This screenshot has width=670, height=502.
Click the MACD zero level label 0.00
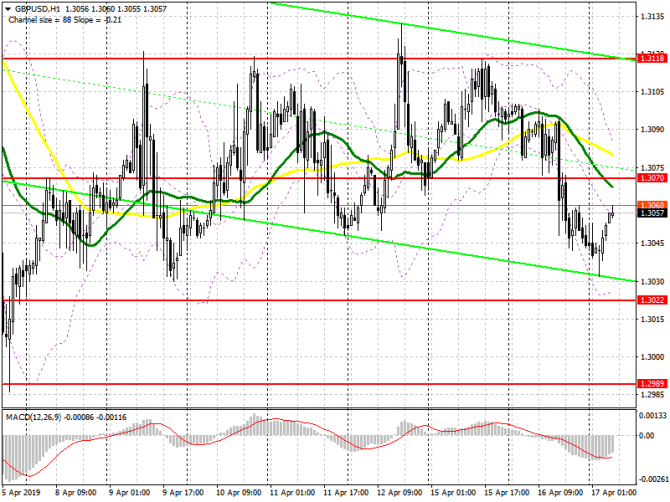(x=647, y=435)
